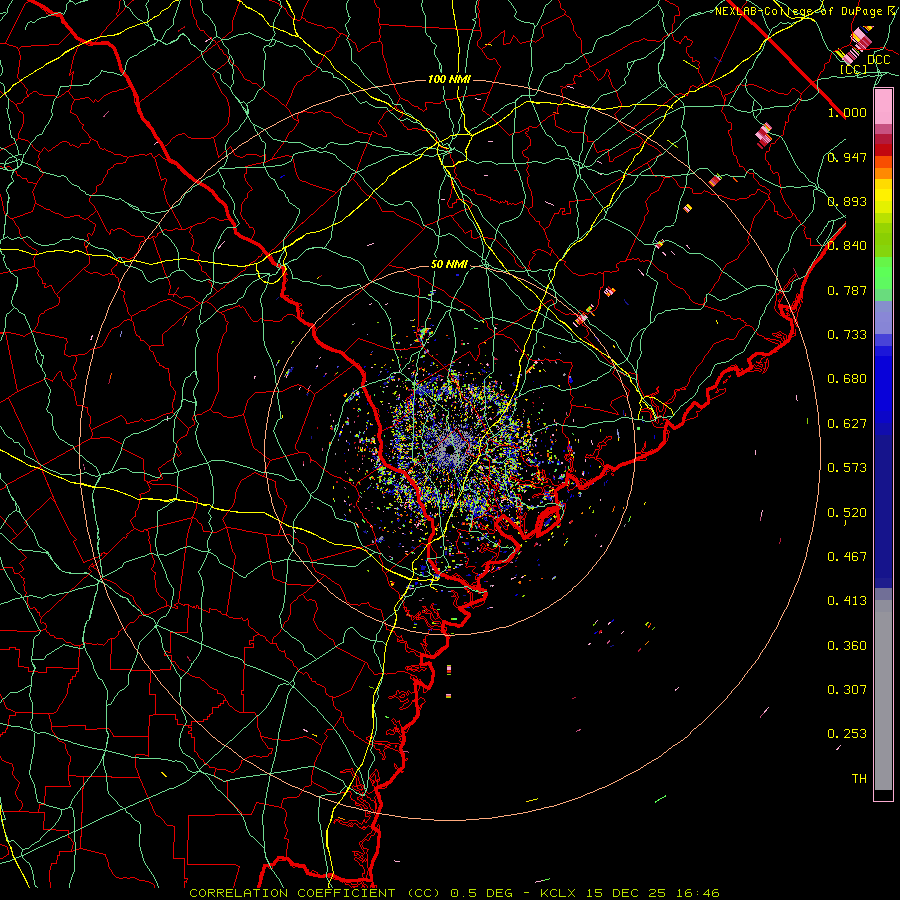The image size is (900, 900).
Task: Click the "[CC]" product label
Action: [x=853, y=69]
